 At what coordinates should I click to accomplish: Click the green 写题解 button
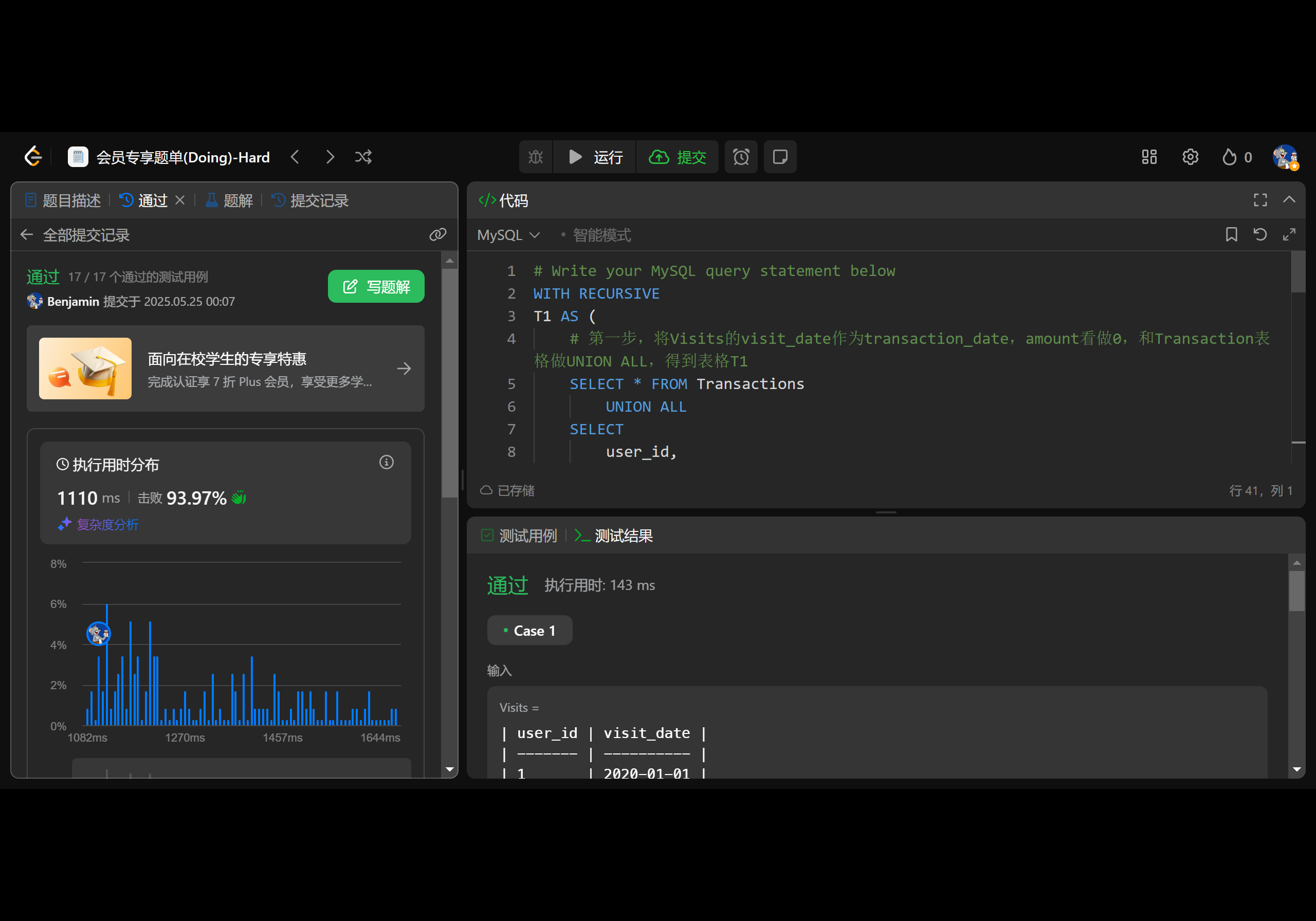tap(376, 287)
